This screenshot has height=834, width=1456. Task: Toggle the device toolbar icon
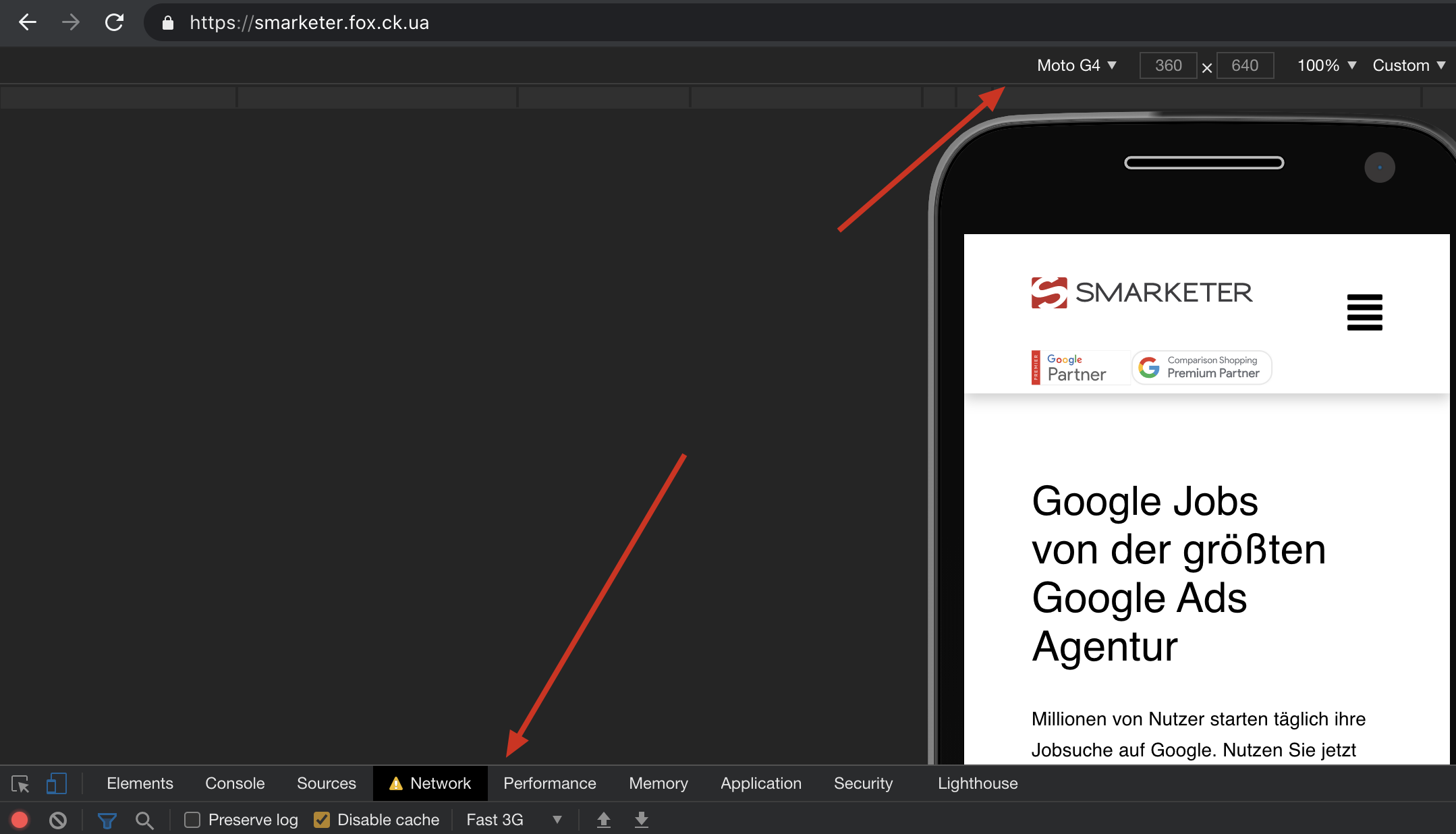56,783
